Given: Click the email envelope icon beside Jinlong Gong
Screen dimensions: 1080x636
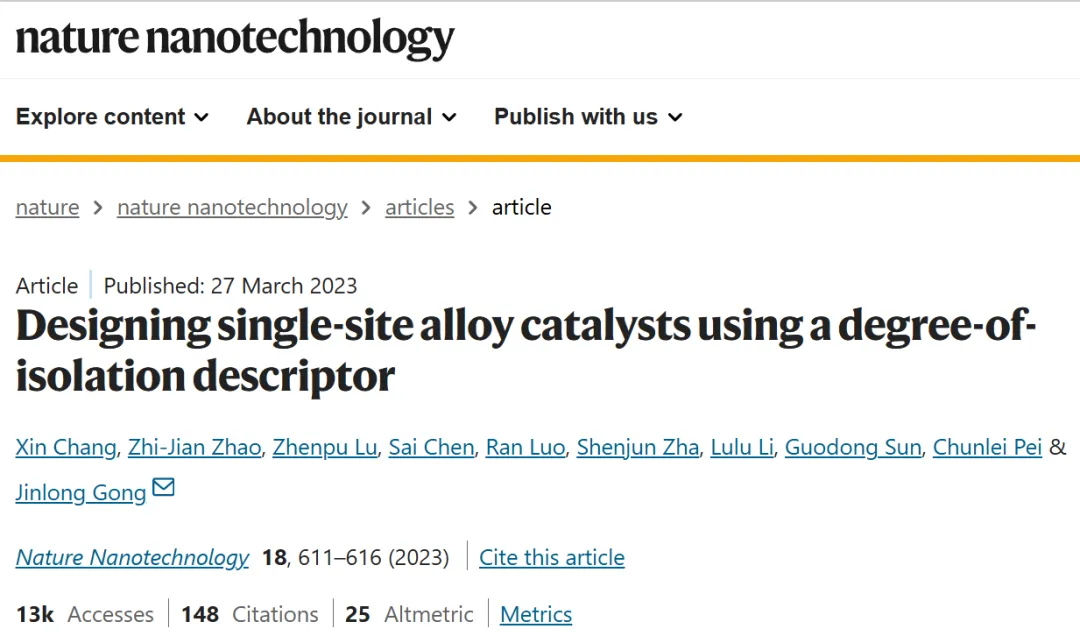Looking at the screenshot, I should (x=163, y=488).
